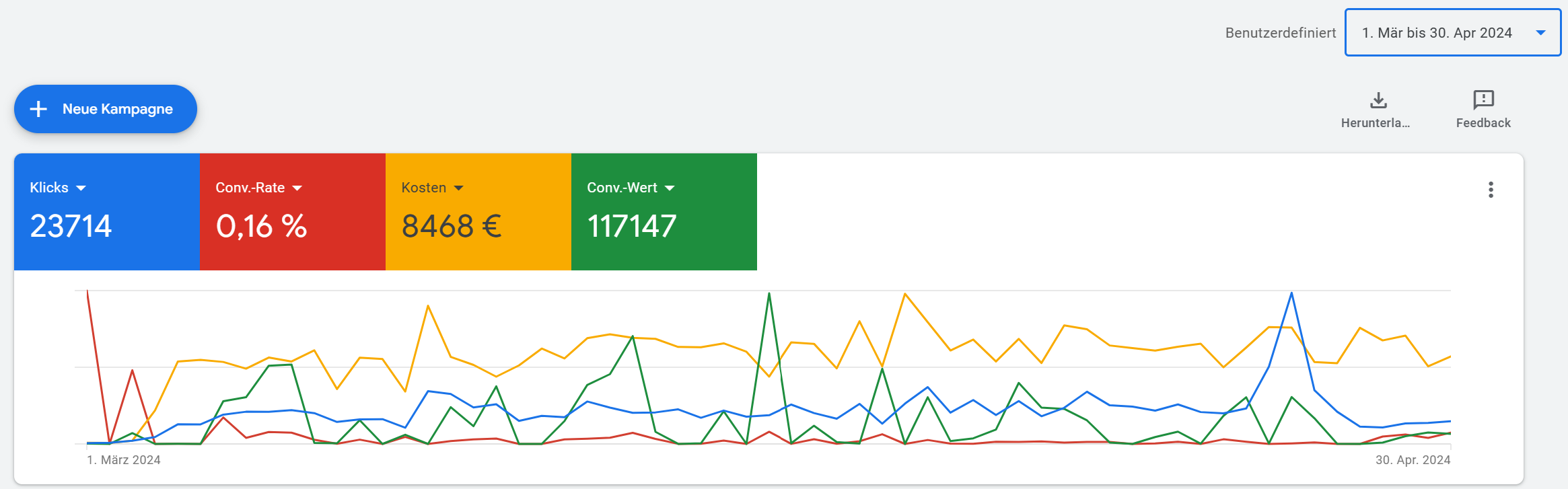The image size is (1568, 489).
Task: Select the green tile value 117147
Action: tap(632, 226)
